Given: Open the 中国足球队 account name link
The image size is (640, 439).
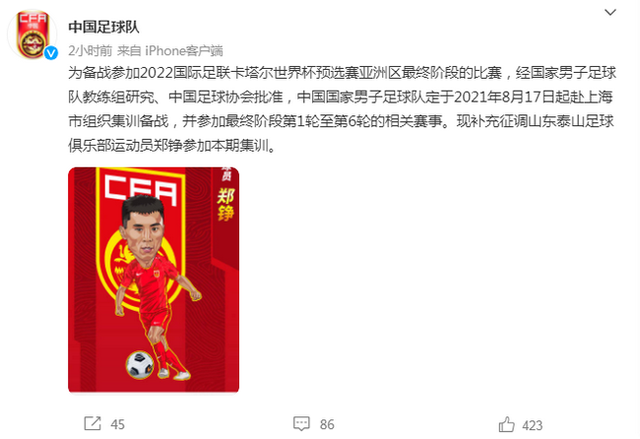Looking at the screenshot, I should pyautogui.click(x=104, y=27).
